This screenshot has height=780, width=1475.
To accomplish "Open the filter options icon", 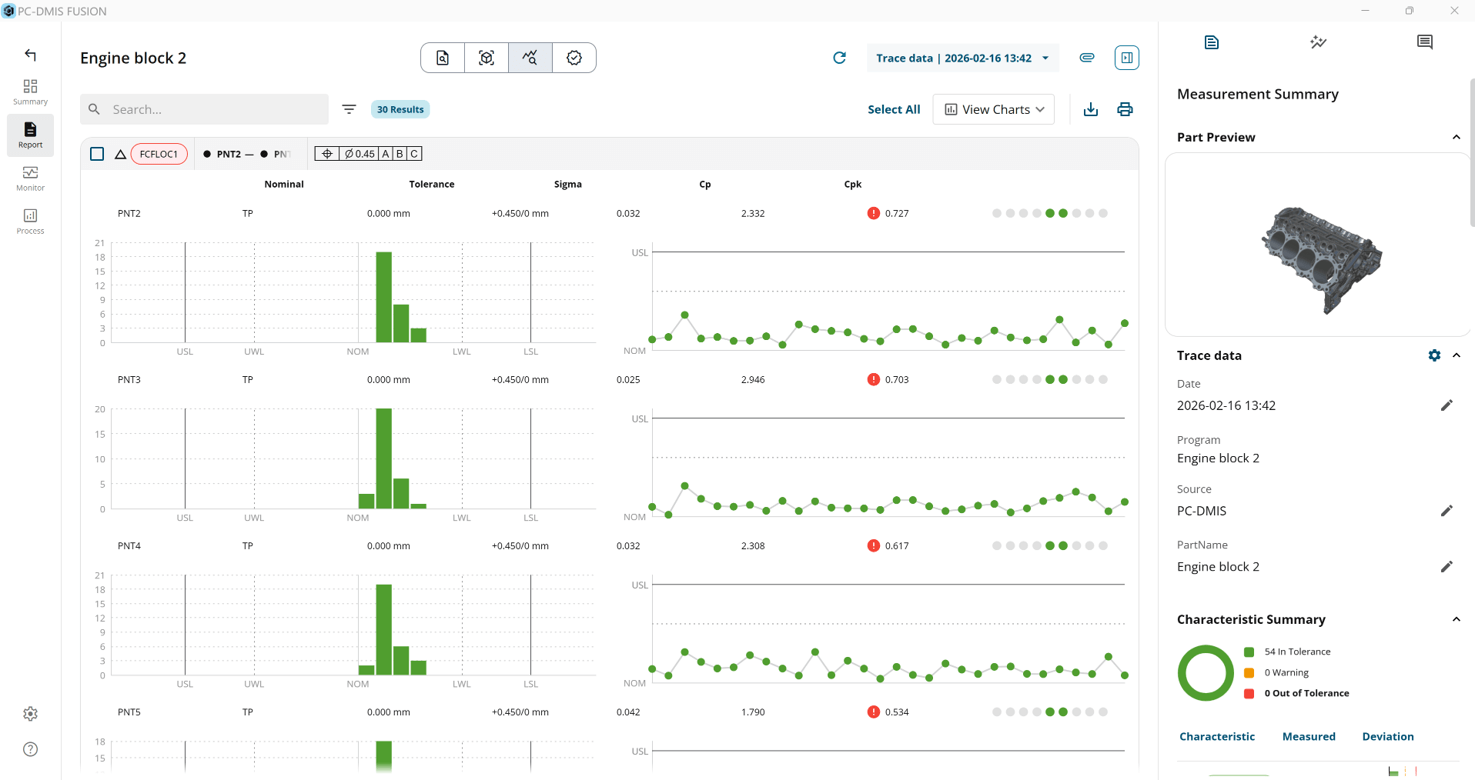I will 349,109.
